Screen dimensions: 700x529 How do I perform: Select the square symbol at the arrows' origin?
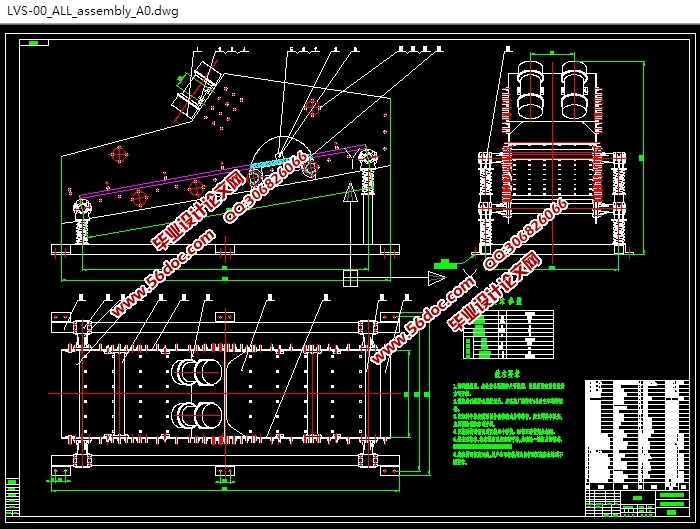tap(350, 278)
